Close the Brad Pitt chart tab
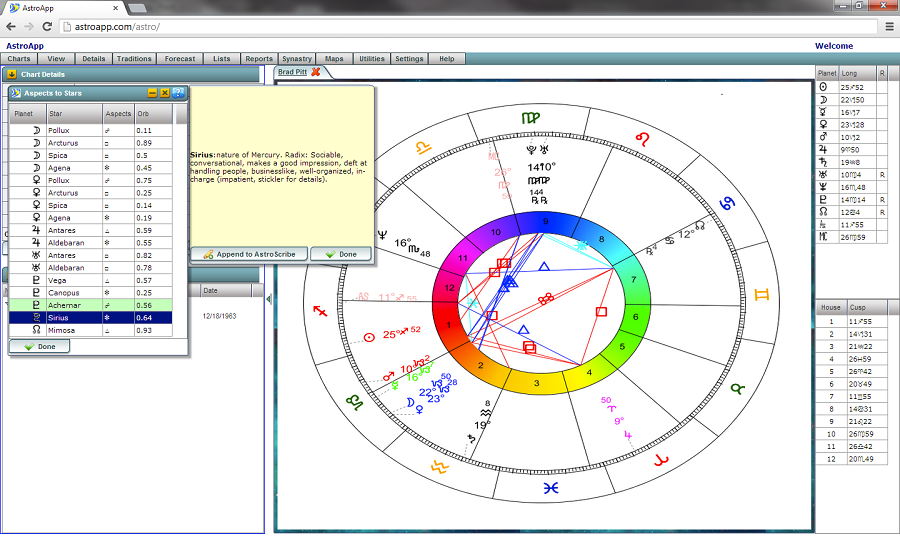The image size is (900, 537). click(x=316, y=72)
